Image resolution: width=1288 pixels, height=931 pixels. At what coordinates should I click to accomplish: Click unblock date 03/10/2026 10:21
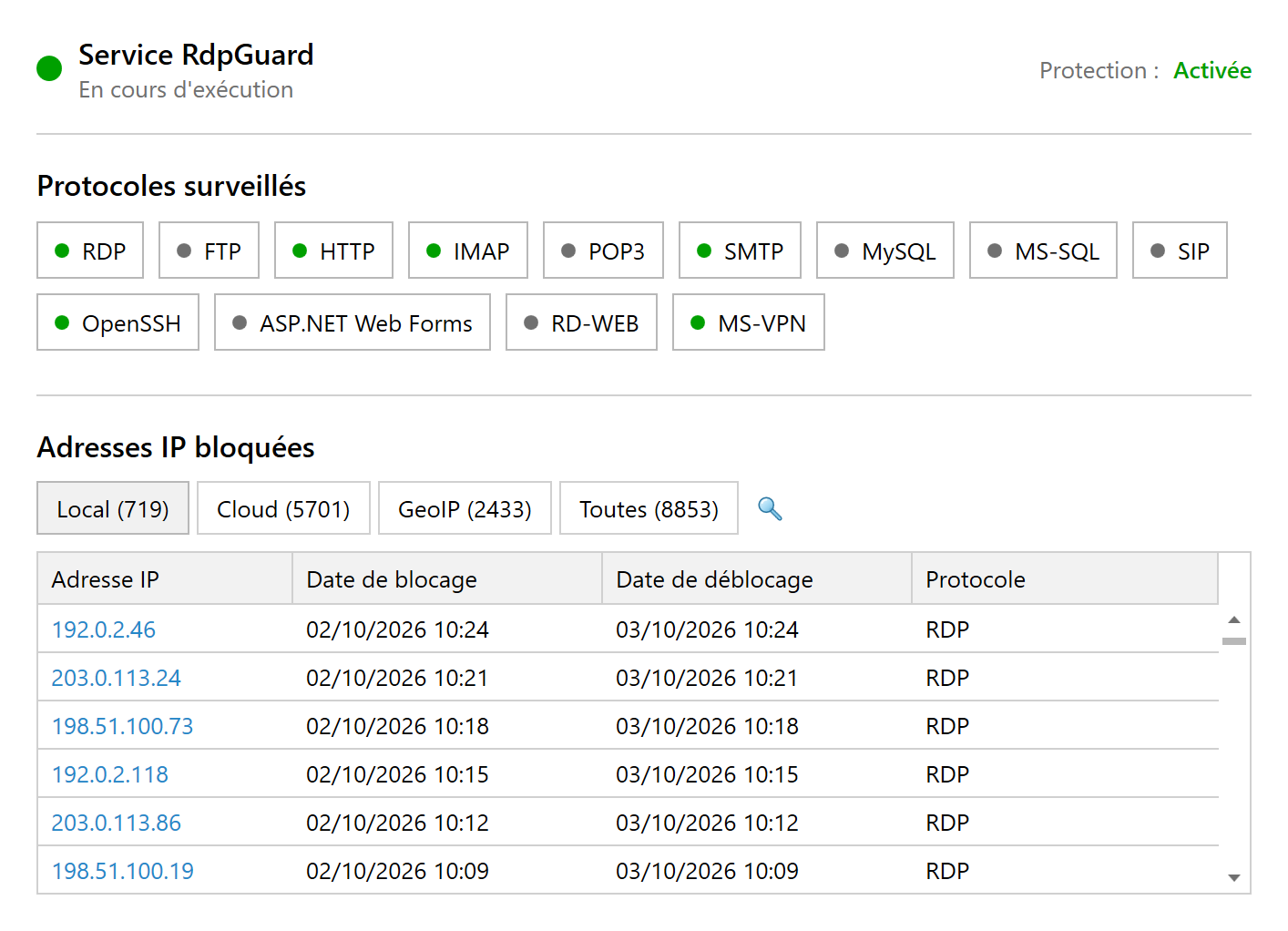pos(707,678)
